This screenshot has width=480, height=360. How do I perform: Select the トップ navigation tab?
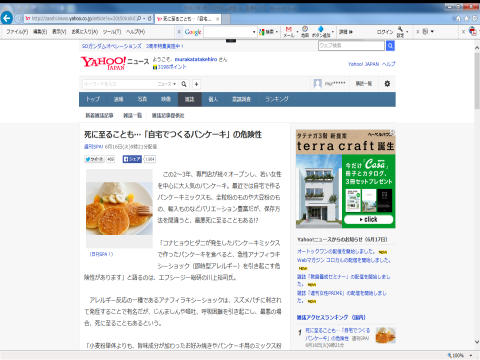coord(93,99)
